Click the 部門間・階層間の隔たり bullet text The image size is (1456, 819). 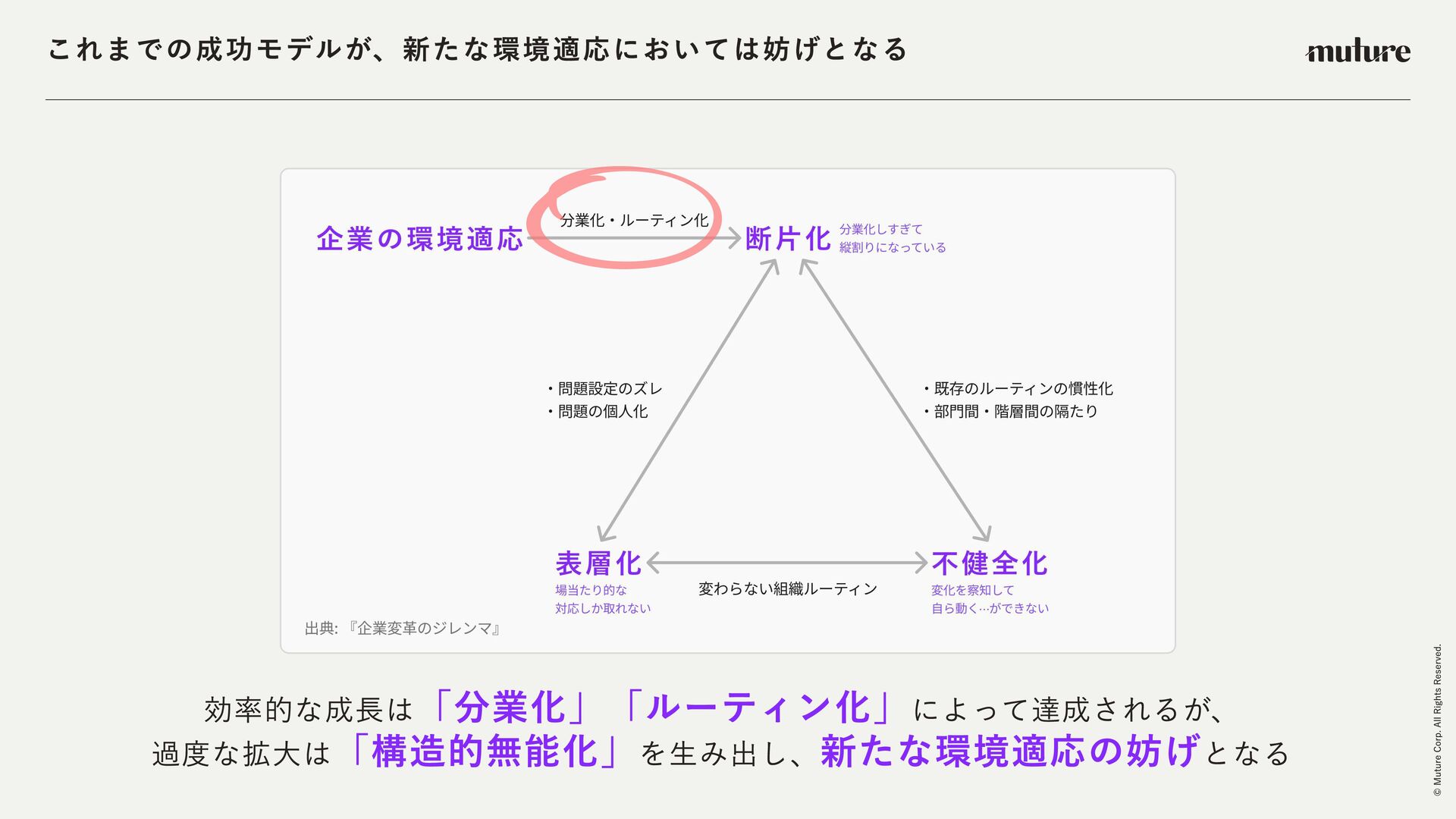coord(1015,412)
